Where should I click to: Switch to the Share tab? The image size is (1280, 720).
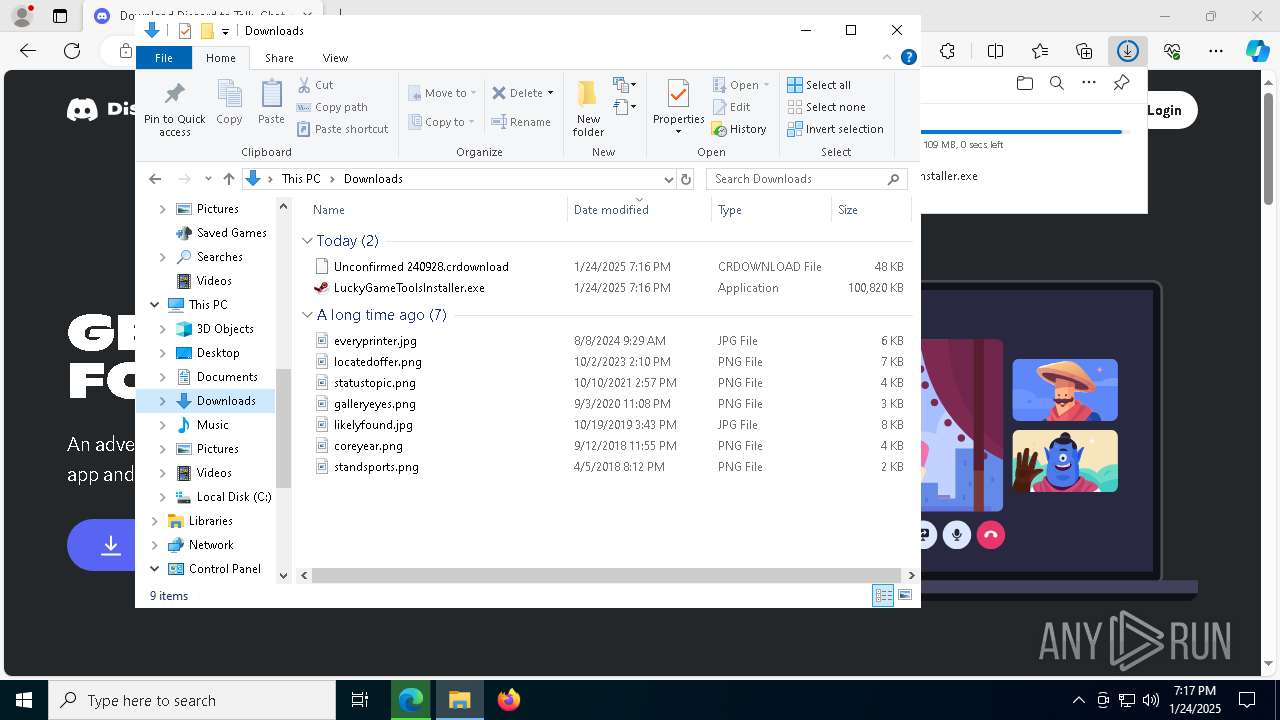(x=279, y=58)
